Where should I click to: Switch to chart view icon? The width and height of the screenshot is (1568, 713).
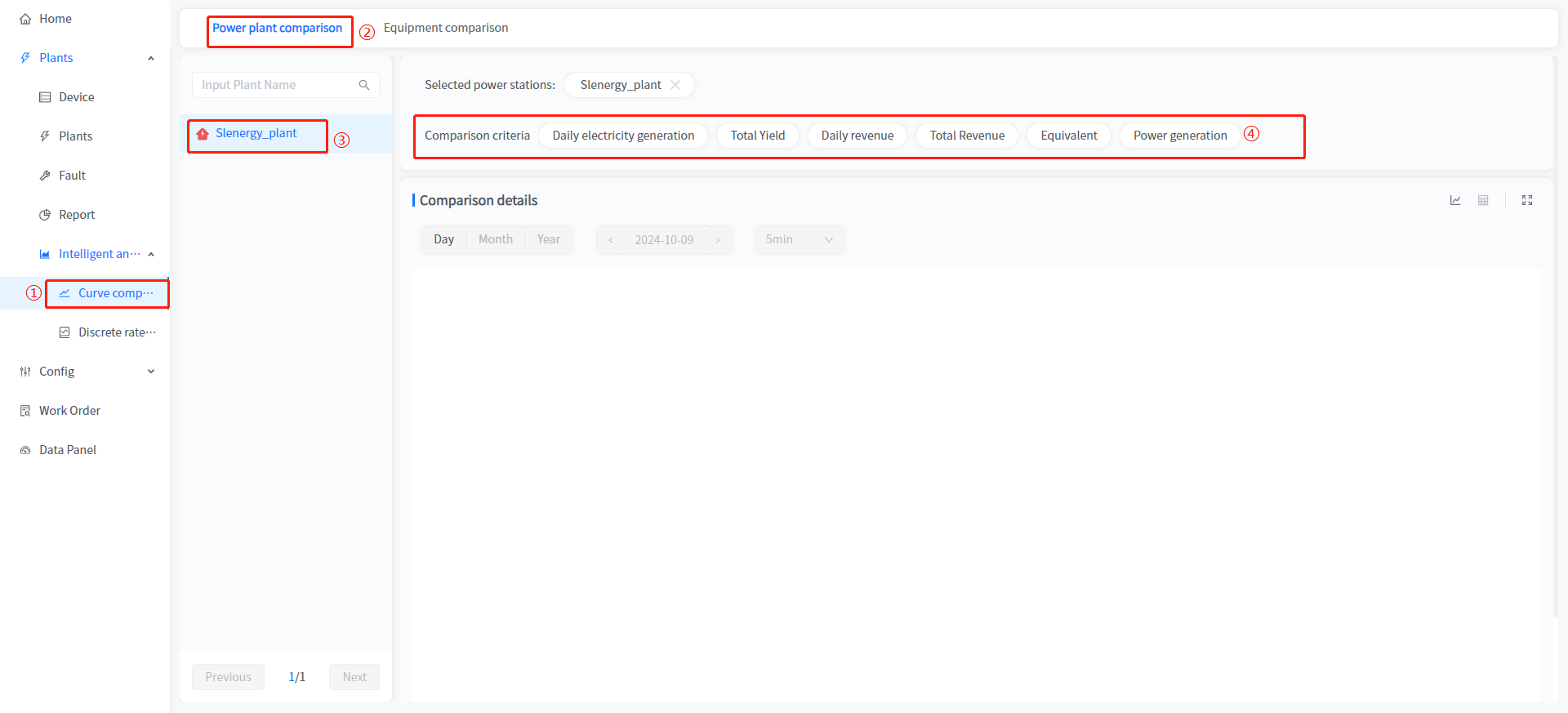click(x=1455, y=200)
